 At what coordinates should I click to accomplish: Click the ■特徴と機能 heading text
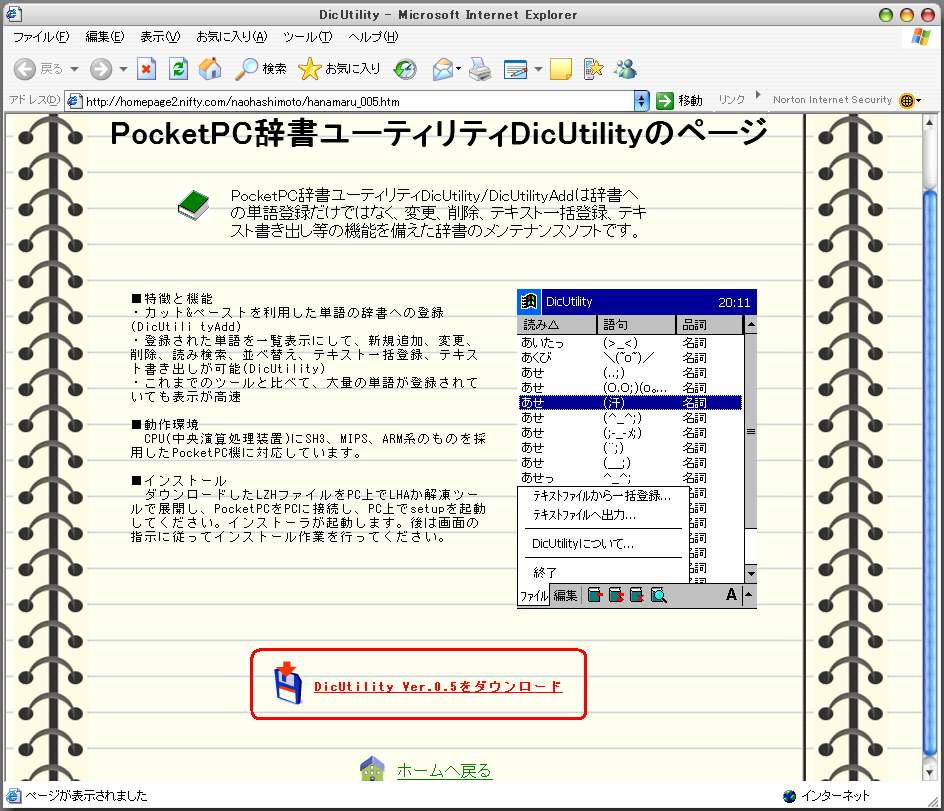click(x=172, y=299)
